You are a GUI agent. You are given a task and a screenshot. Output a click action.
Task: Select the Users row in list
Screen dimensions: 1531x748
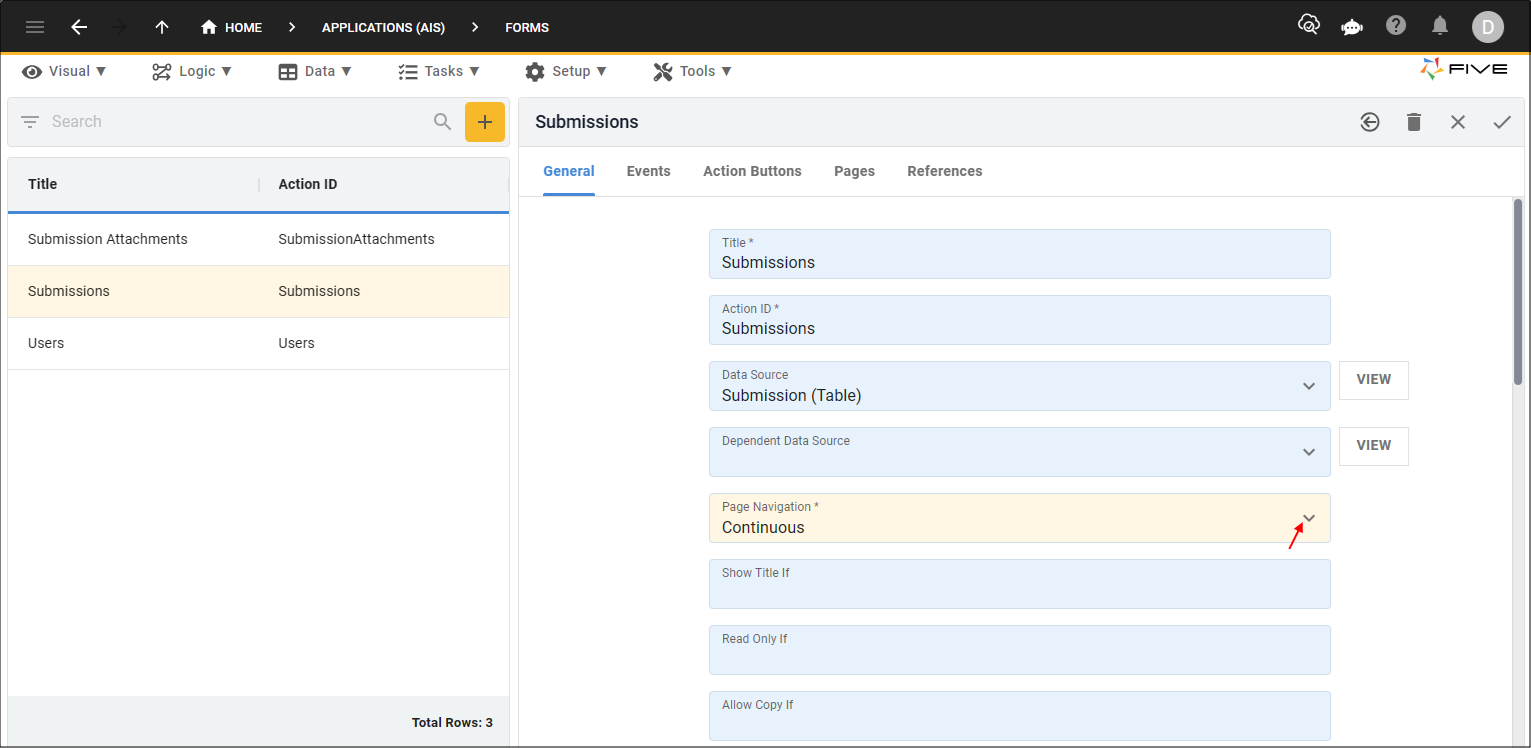(x=258, y=343)
